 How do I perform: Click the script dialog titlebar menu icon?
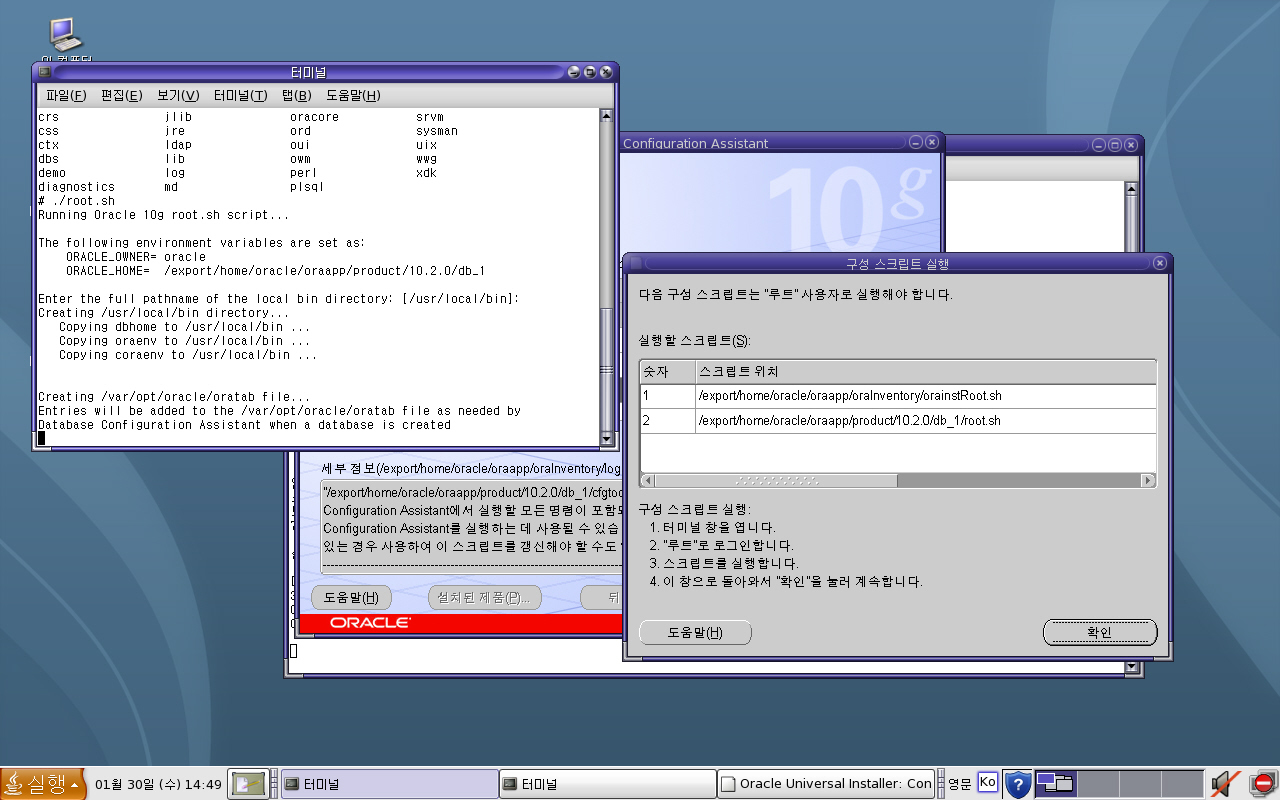click(x=635, y=263)
